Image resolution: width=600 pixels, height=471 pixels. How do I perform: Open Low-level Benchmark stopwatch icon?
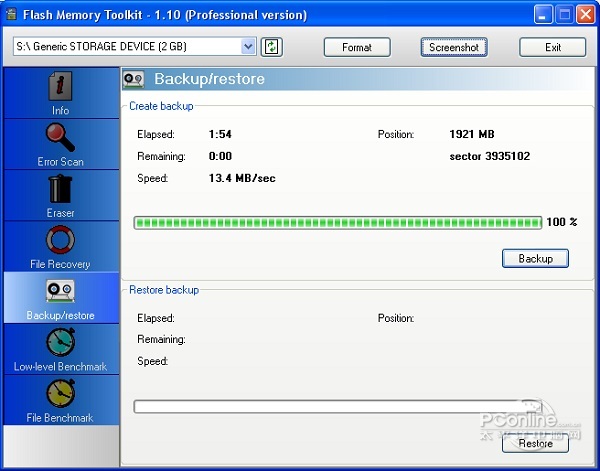coord(60,342)
